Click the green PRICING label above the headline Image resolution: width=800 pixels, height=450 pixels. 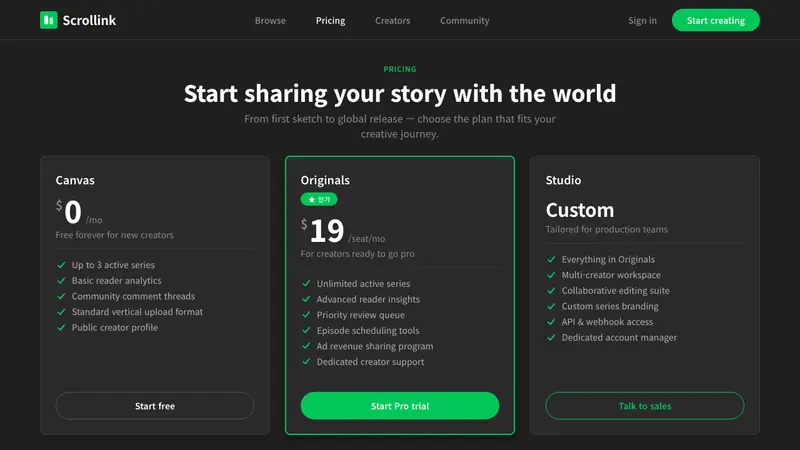pos(400,69)
